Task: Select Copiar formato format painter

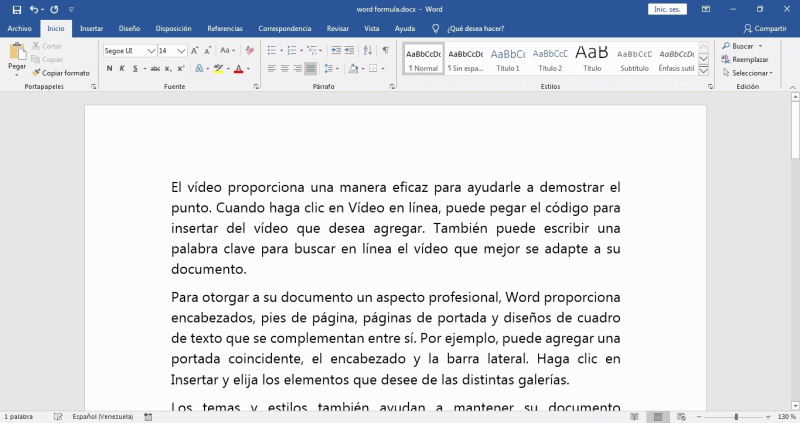Action: coord(60,73)
